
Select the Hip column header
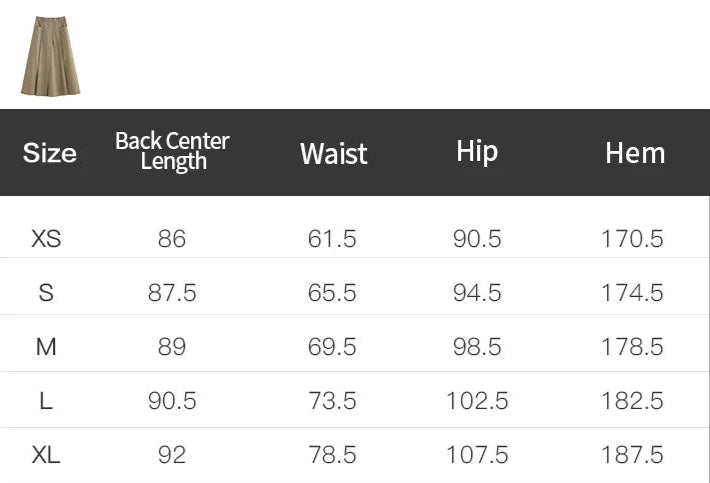pos(477,151)
